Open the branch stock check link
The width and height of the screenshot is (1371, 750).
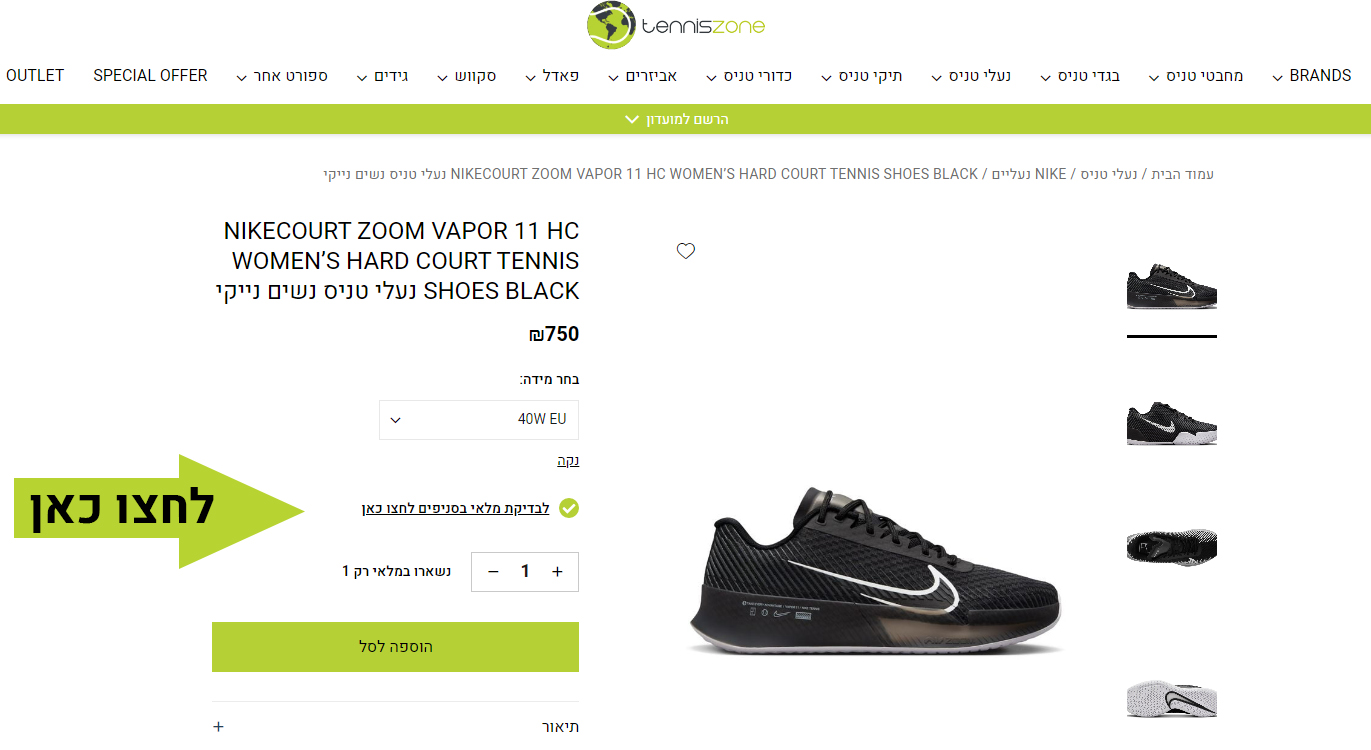click(456, 509)
